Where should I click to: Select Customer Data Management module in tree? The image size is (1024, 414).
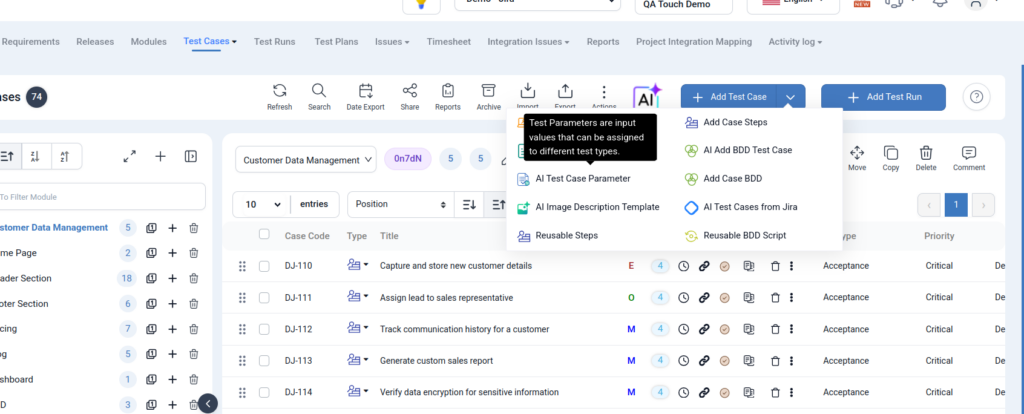pyautogui.click(x=53, y=228)
